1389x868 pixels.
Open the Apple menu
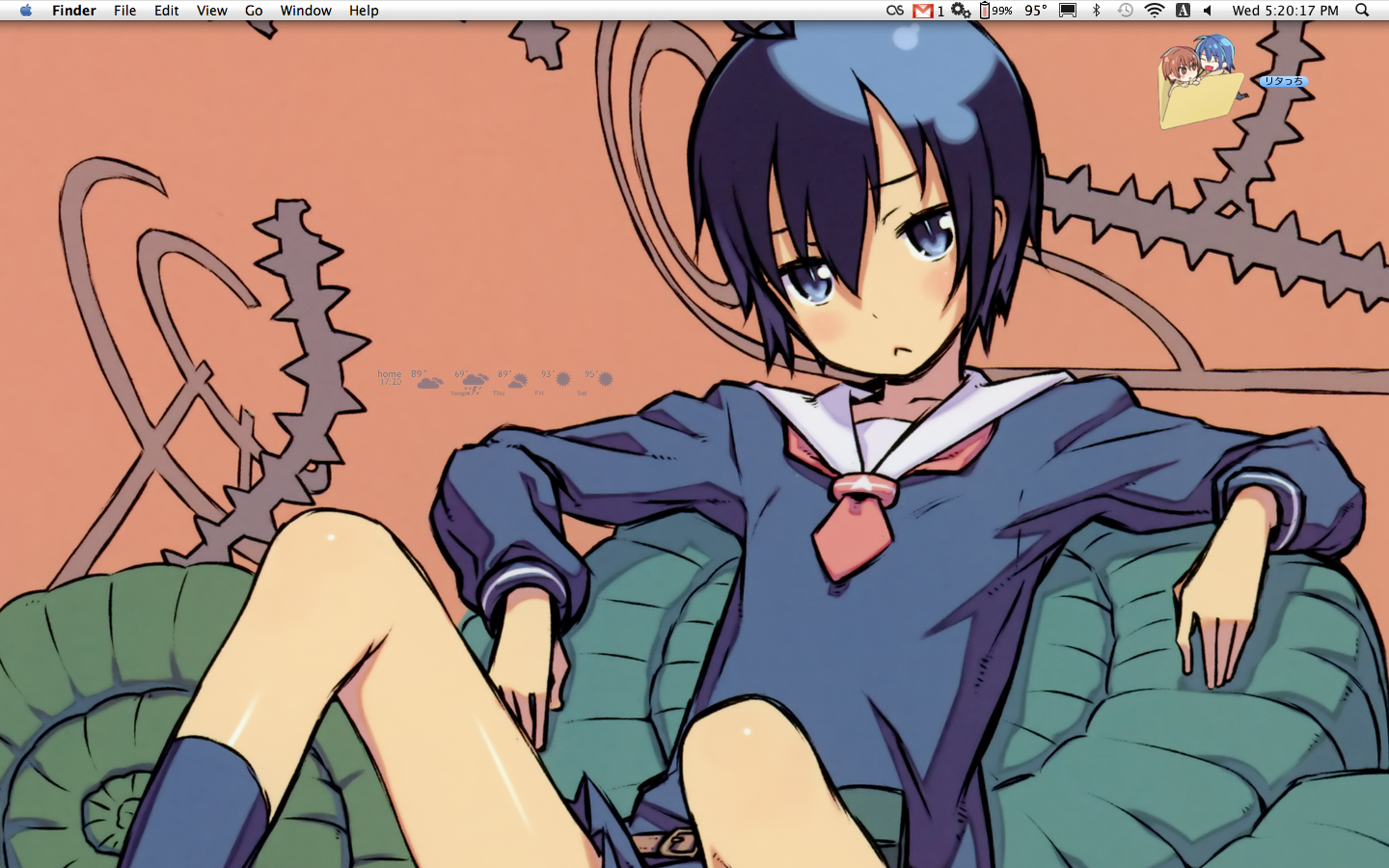coord(26,11)
